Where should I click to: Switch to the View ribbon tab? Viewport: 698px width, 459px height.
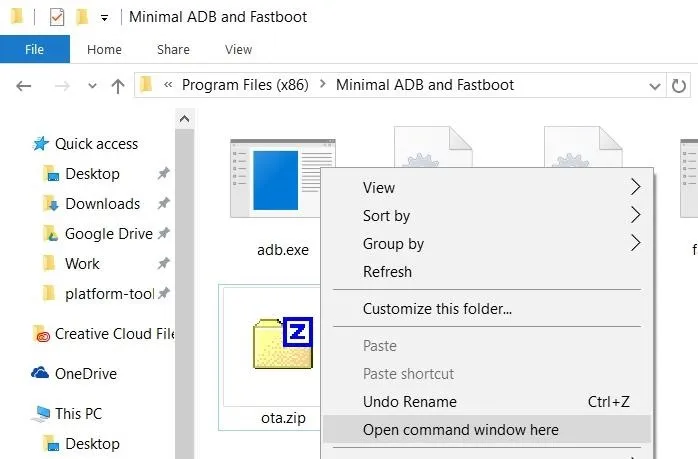pos(238,49)
